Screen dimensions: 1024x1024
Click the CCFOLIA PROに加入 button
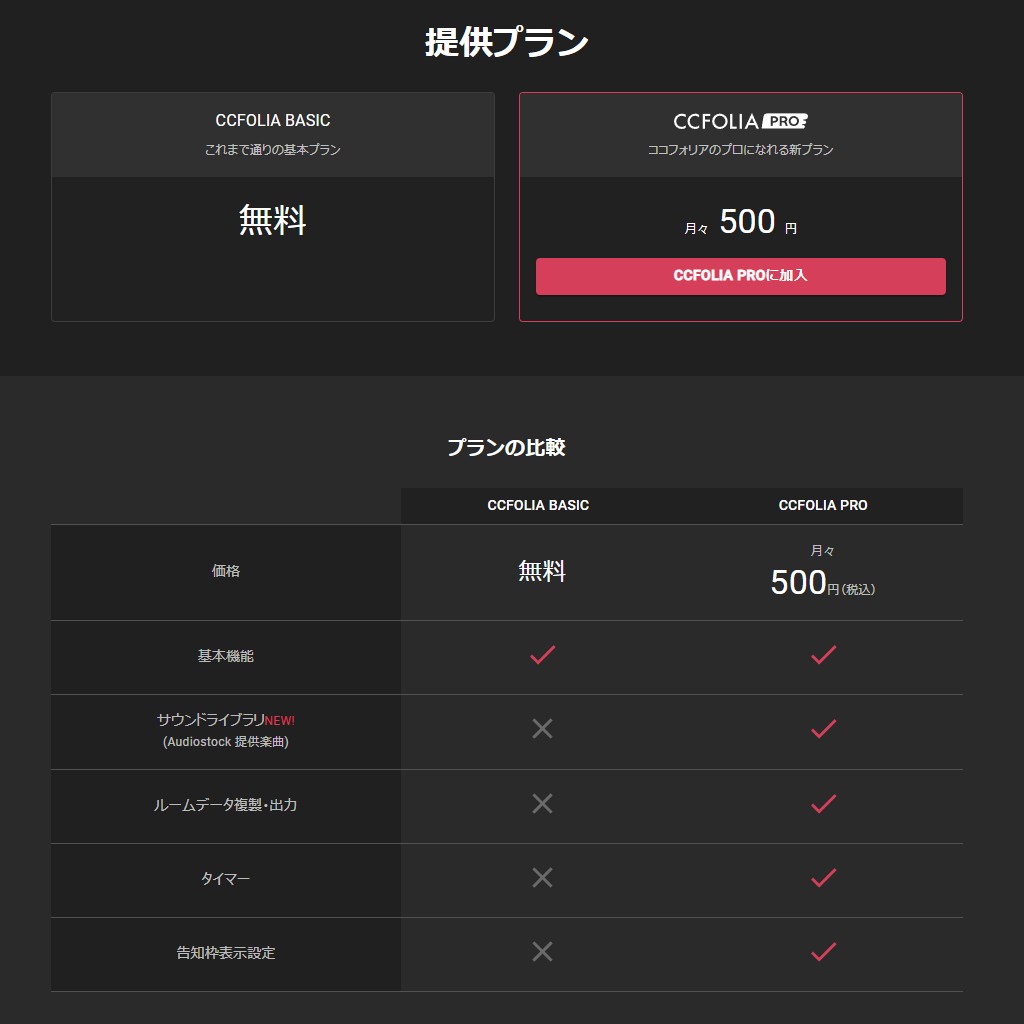(x=741, y=276)
